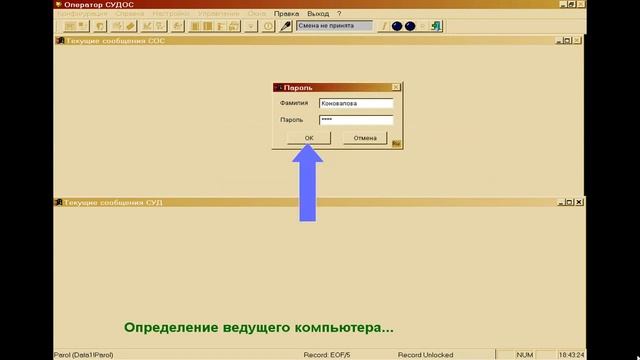Open the ? help menu

tap(339, 13)
